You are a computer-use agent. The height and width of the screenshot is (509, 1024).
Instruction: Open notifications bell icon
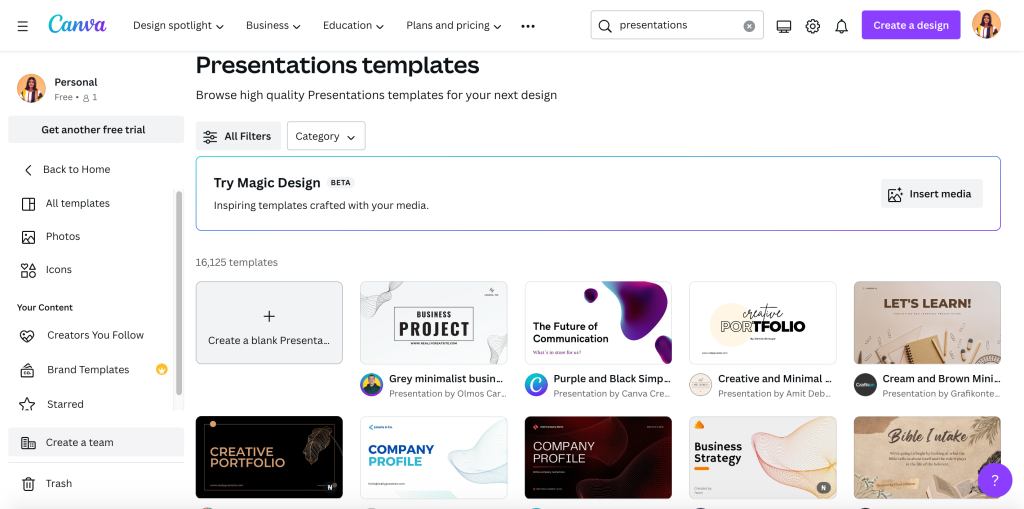click(842, 26)
